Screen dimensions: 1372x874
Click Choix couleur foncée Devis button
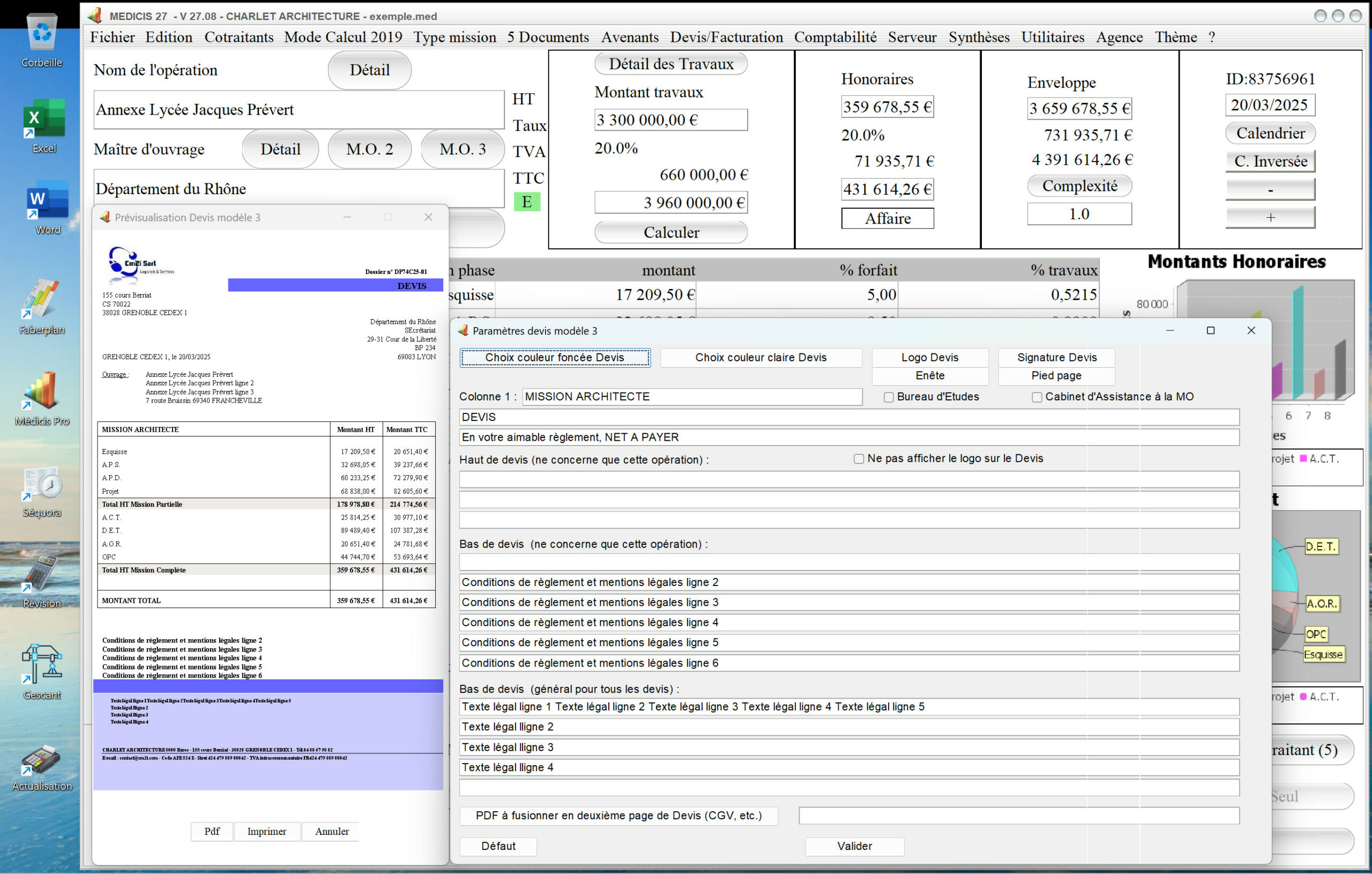click(x=555, y=358)
